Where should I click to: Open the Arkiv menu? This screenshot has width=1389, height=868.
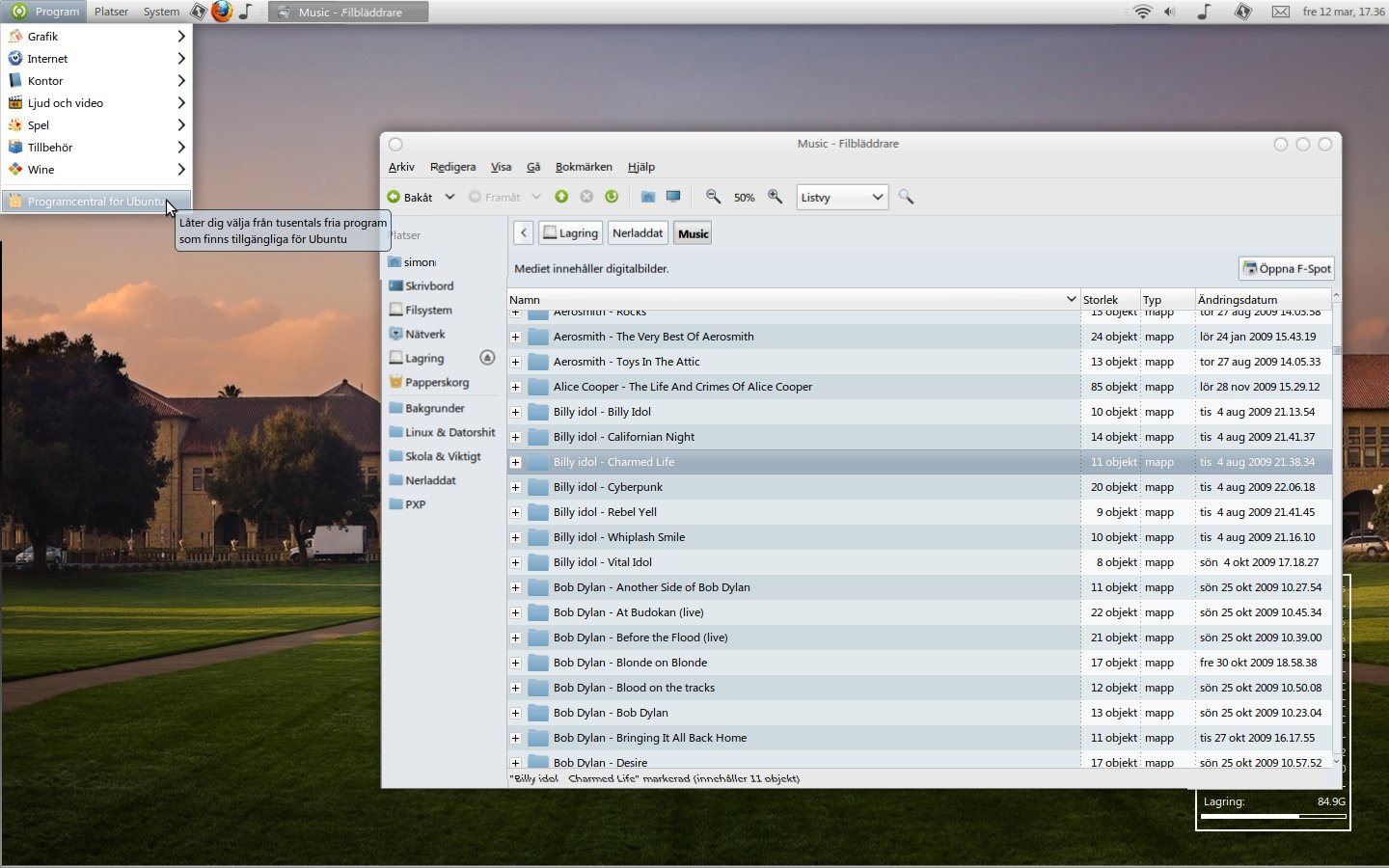pos(401,167)
